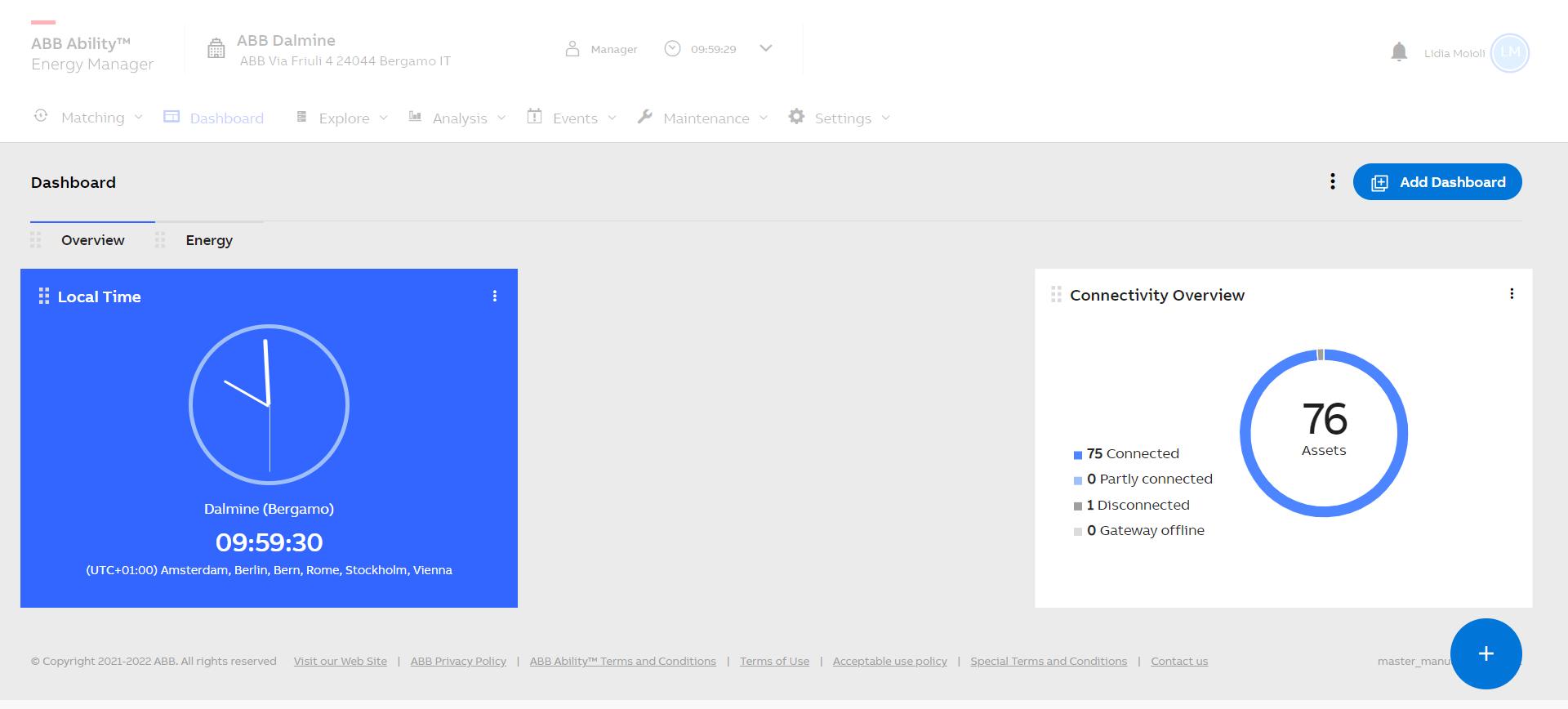Viewport: 1568px width, 709px height.
Task: Open the Events menu
Action: tap(575, 118)
